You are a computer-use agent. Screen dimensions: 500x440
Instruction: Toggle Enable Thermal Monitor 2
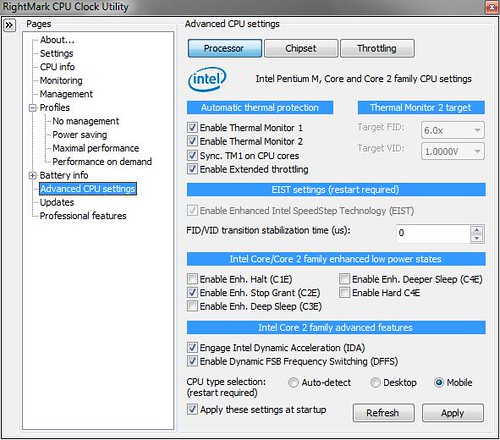[x=192, y=141]
